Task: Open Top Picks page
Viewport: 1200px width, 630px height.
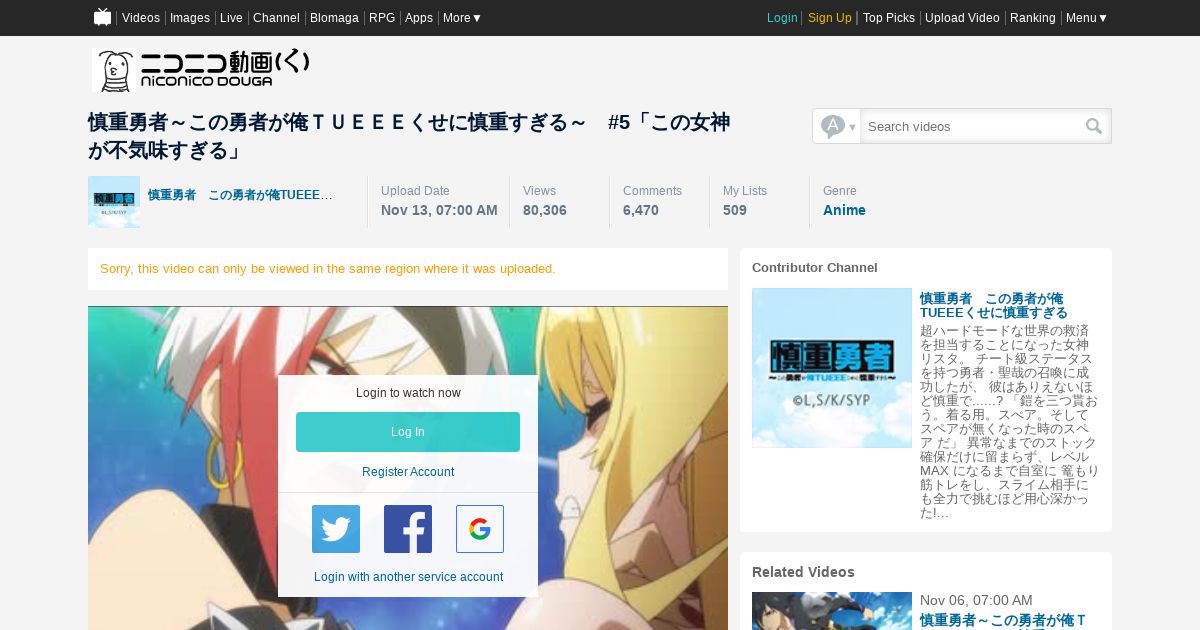Action: (x=889, y=18)
